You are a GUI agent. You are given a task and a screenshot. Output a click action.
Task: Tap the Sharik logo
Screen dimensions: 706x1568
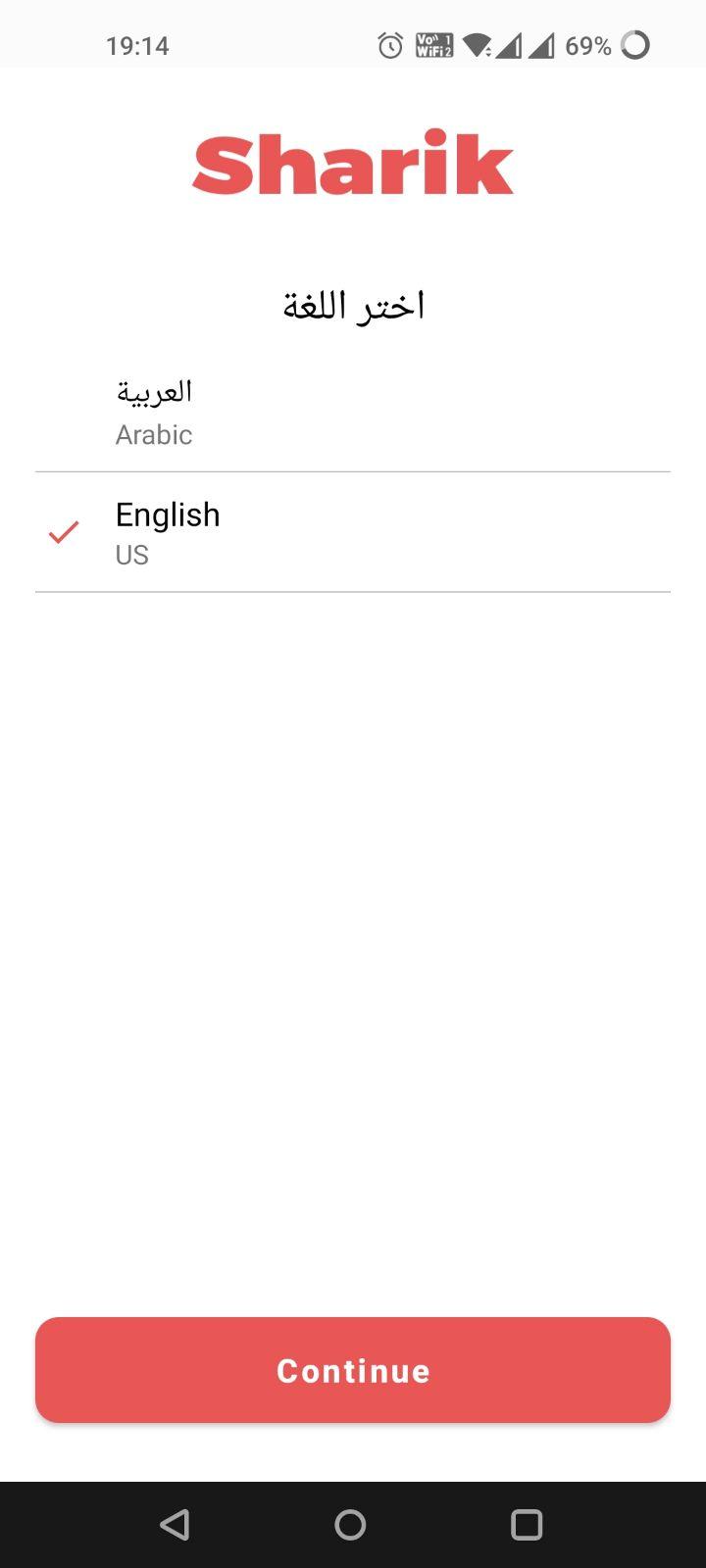(353, 162)
